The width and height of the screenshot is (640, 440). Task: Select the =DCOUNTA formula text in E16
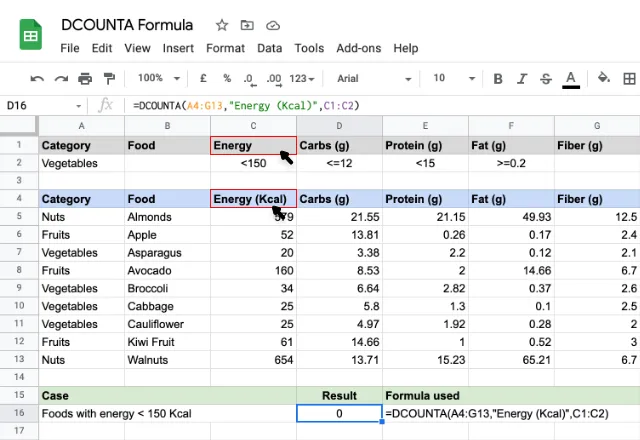point(497,413)
